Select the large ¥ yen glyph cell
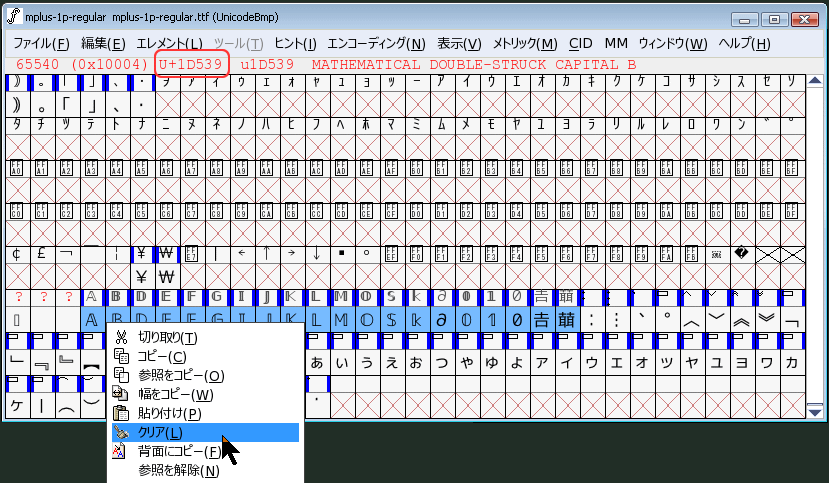This screenshot has width=829, height=483. (141, 276)
